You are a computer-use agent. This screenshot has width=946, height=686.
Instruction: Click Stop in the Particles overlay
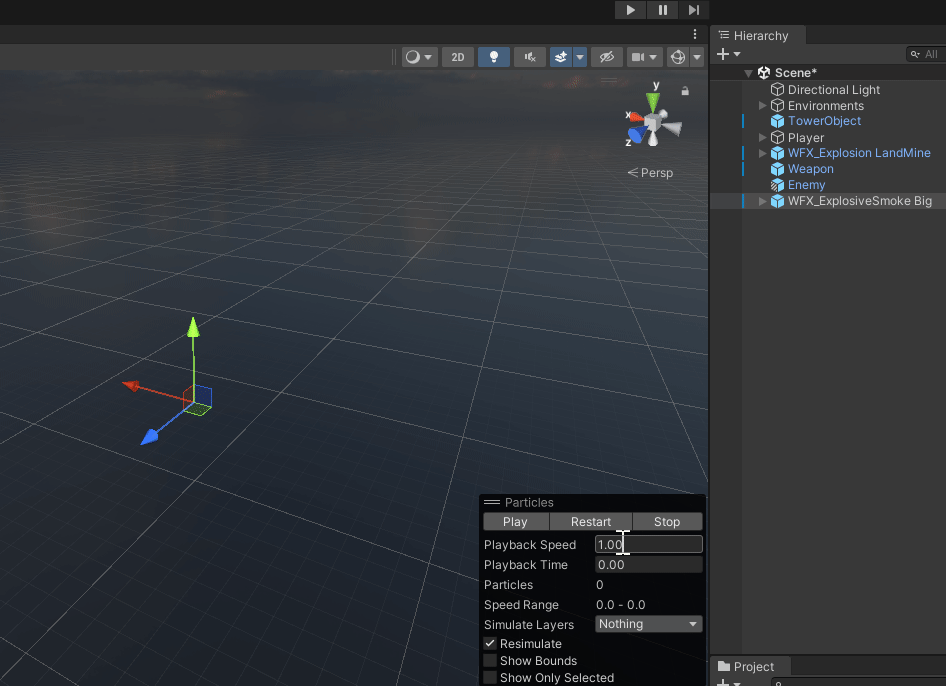pyautogui.click(x=667, y=522)
